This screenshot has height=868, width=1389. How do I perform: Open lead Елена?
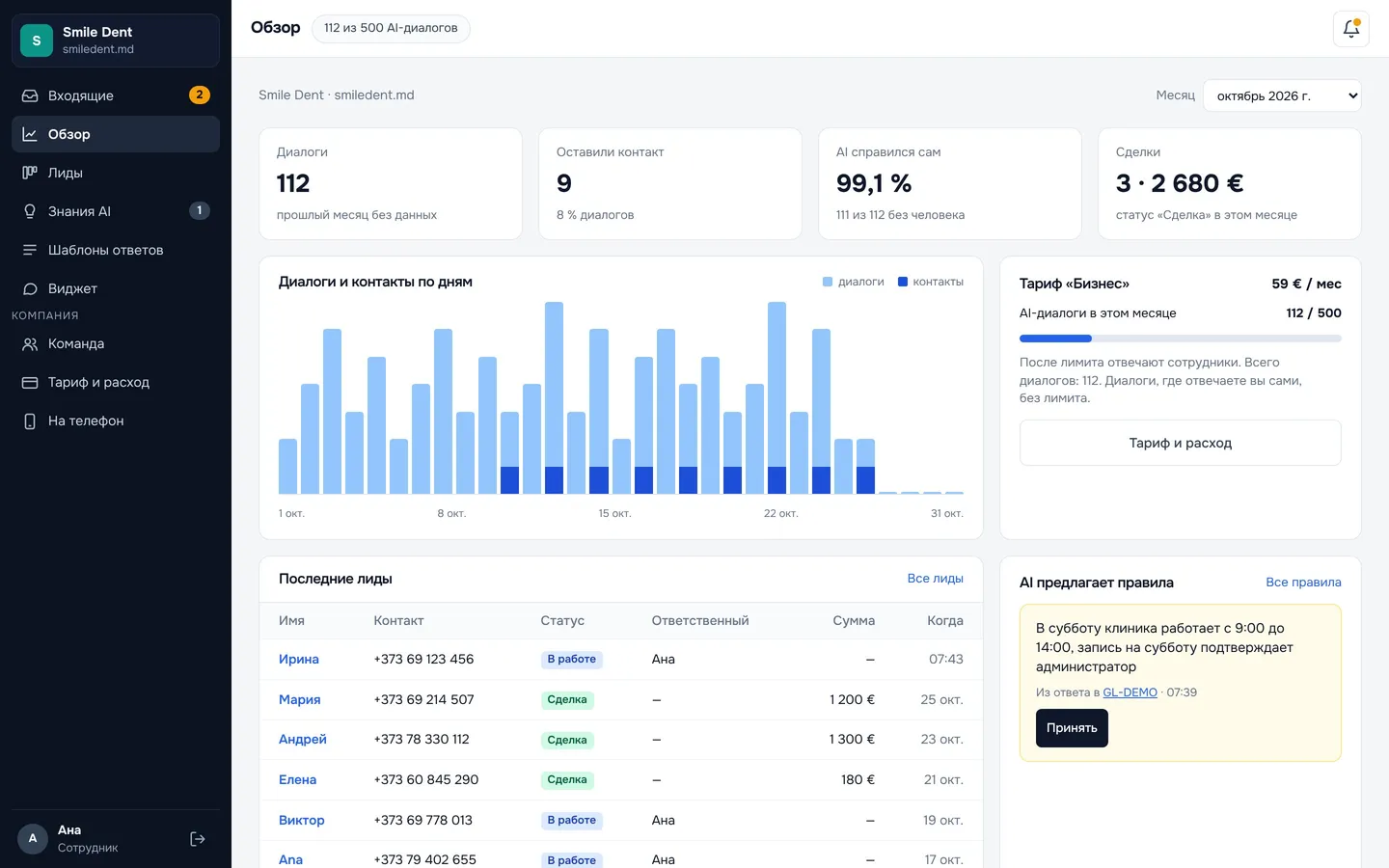[298, 779]
